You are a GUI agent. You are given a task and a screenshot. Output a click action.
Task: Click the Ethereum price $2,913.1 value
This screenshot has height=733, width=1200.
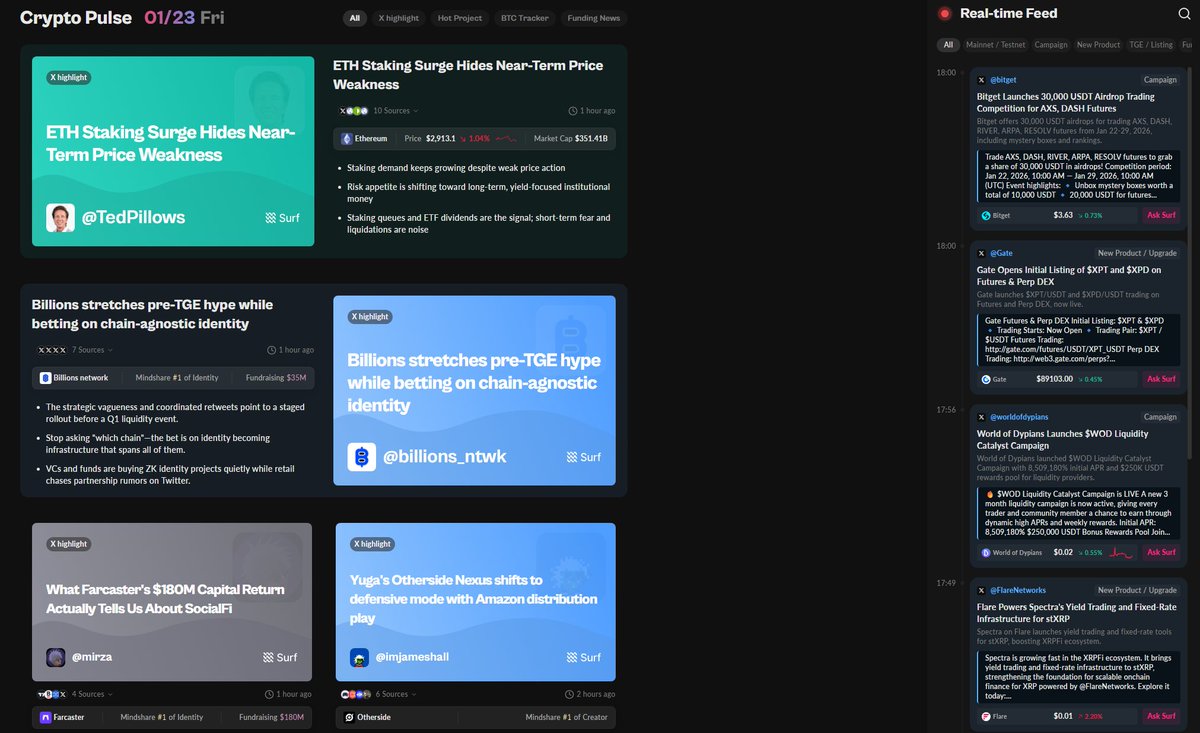pyautogui.click(x=441, y=139)
